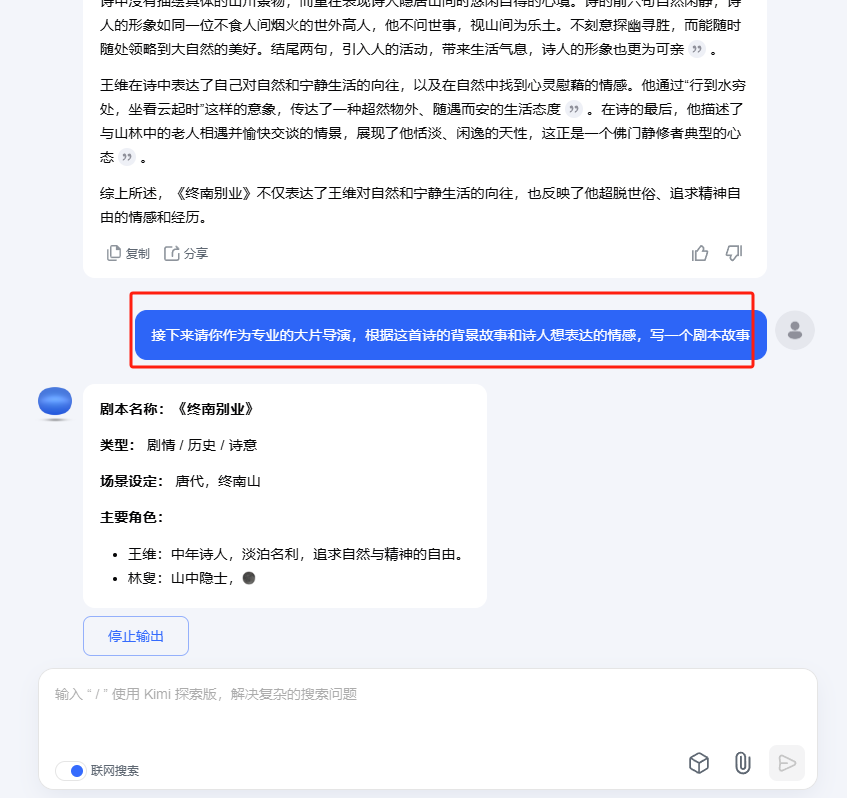Image resolution: width=847 pixels, height=798 pixels.
Task: Open citation quote mark after 更为可亲
Action: pyautogui.click(x=697, y=50)
